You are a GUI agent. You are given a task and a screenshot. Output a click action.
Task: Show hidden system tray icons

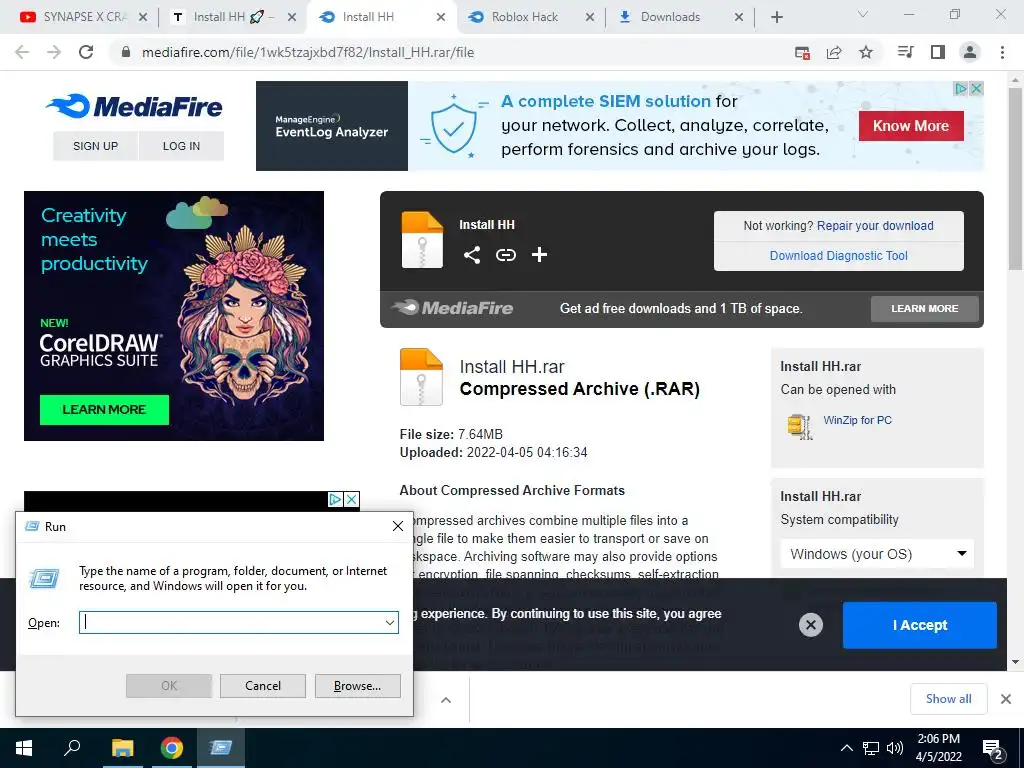click(846, 748)
